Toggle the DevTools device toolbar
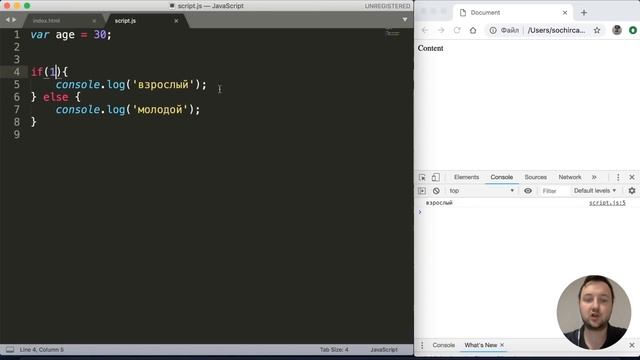This screenshot has width=640, height=360. coord(436,177)
